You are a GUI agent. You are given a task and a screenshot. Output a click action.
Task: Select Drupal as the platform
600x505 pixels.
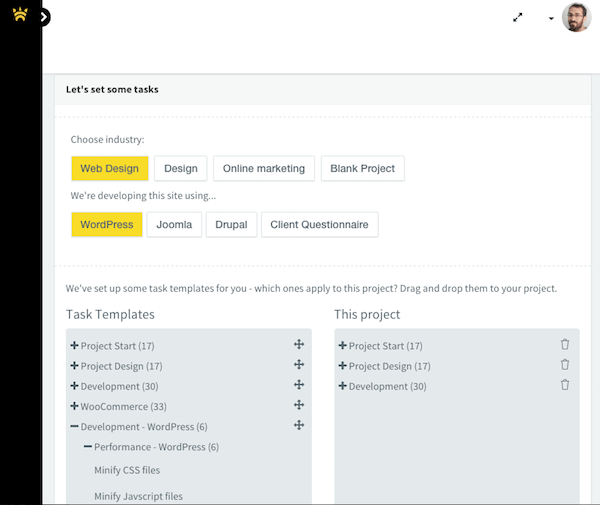[x=231, y=225]
